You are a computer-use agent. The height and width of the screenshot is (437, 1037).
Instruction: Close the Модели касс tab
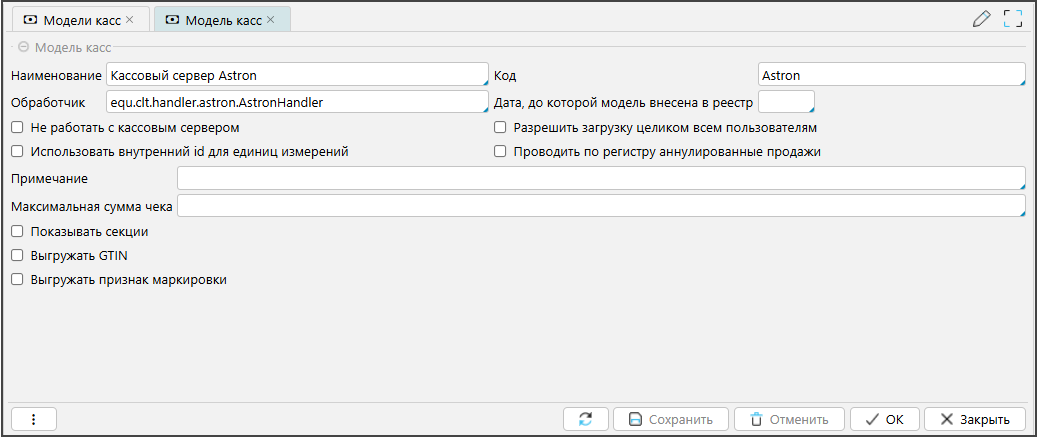point(129,19)
